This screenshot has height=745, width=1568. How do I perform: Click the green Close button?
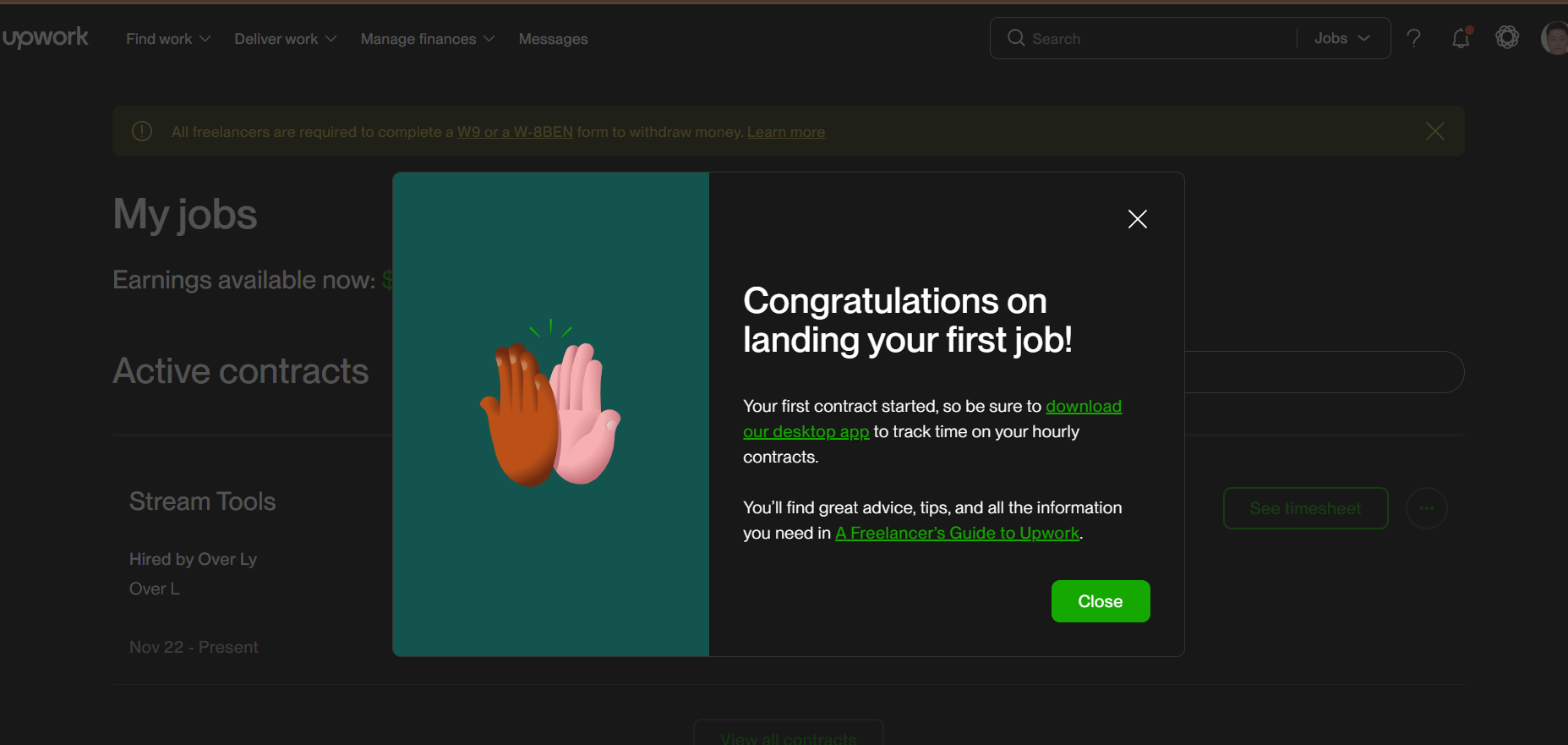(1101, 601)
